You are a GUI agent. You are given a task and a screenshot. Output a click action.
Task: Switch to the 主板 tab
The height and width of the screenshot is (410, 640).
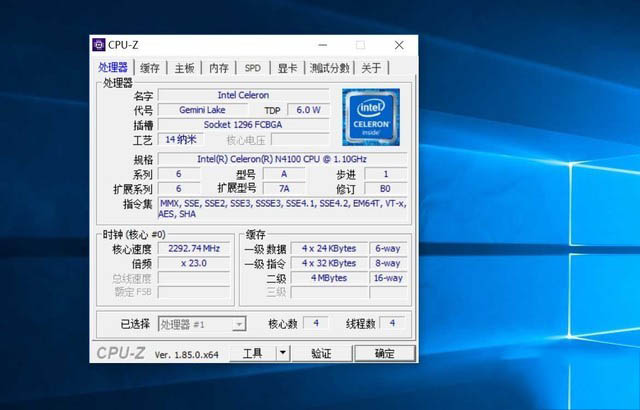pyautogui.click(x=184, y=68)
